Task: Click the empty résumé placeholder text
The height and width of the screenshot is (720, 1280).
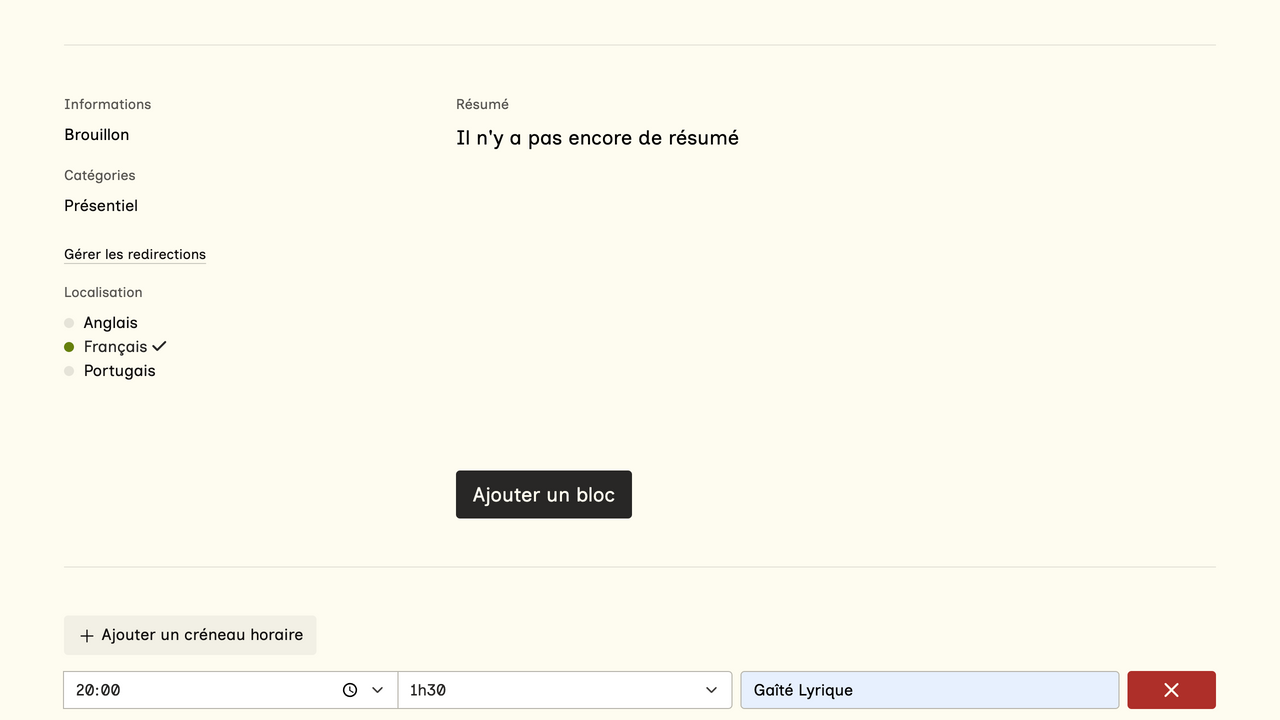Action: click(x=597, y=138)
